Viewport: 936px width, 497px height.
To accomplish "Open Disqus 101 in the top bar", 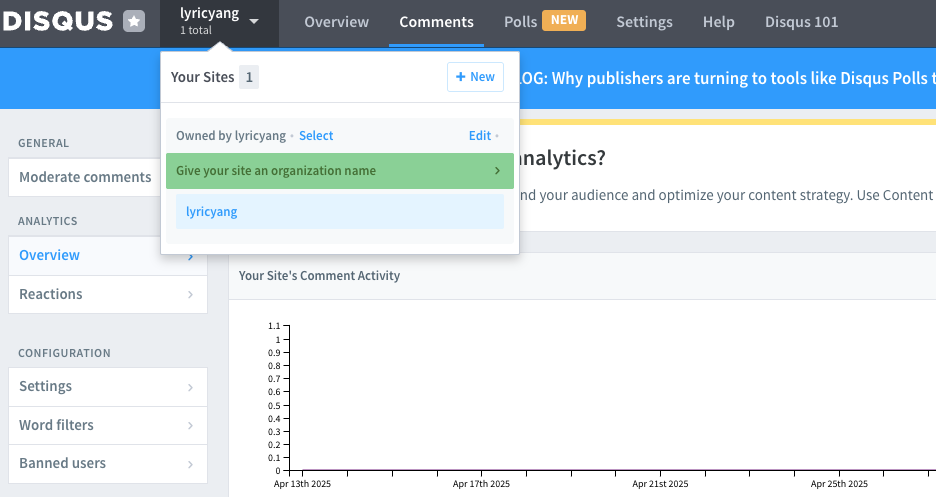I will (x=801, y=22).
